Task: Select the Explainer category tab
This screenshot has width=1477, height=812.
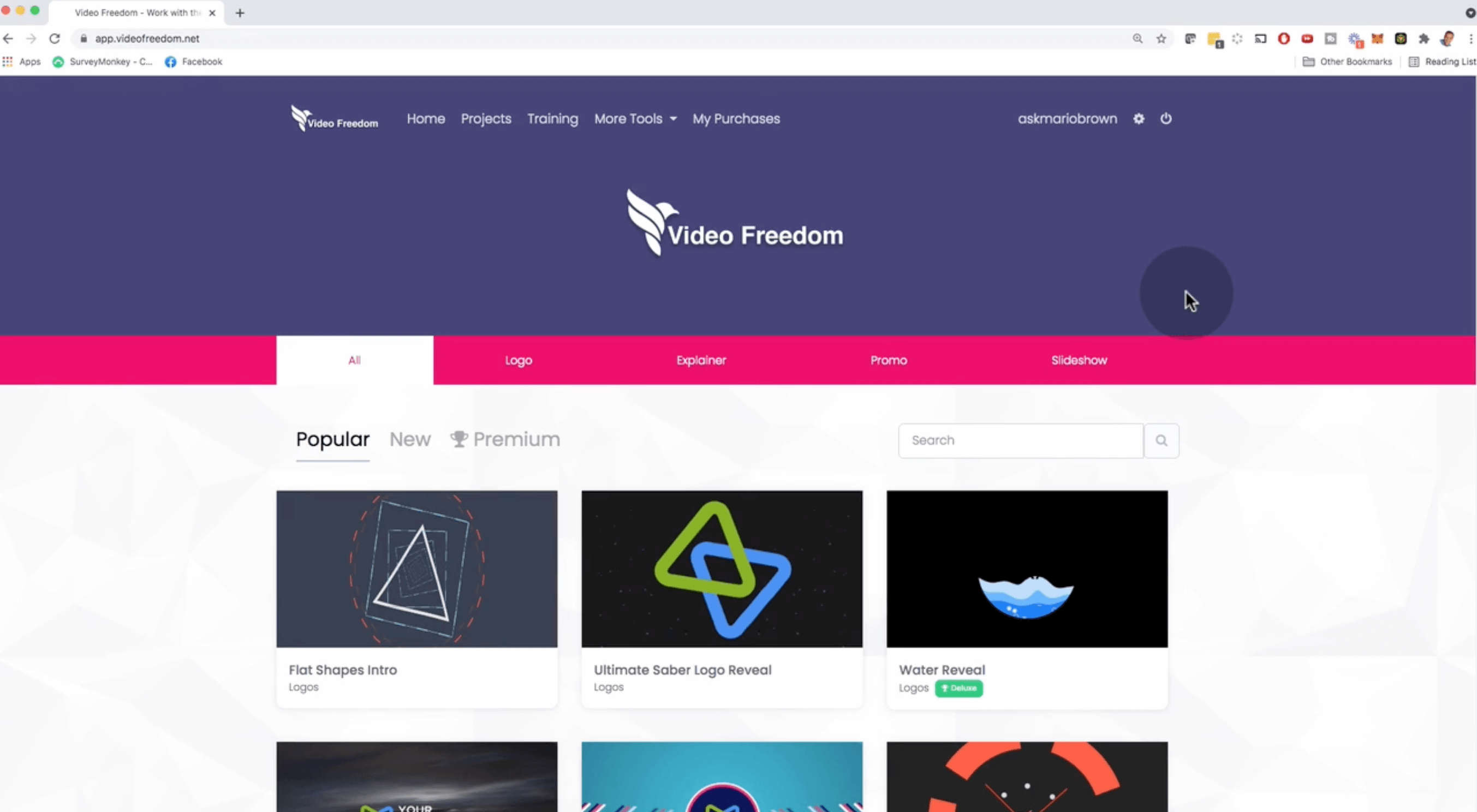Action: pyautogui.click(x=700, y=359)
